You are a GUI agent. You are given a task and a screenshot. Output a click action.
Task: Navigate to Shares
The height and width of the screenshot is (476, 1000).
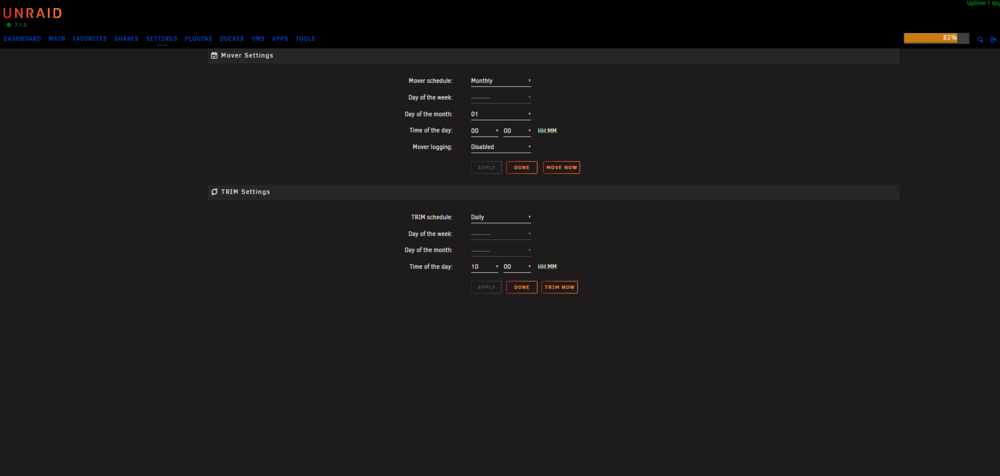coord(126,39)
